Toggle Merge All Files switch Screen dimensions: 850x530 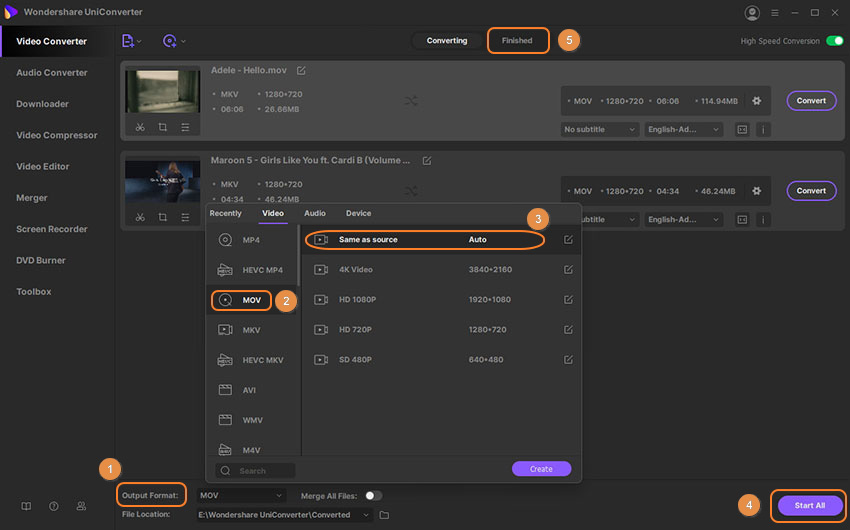[373, 495]
